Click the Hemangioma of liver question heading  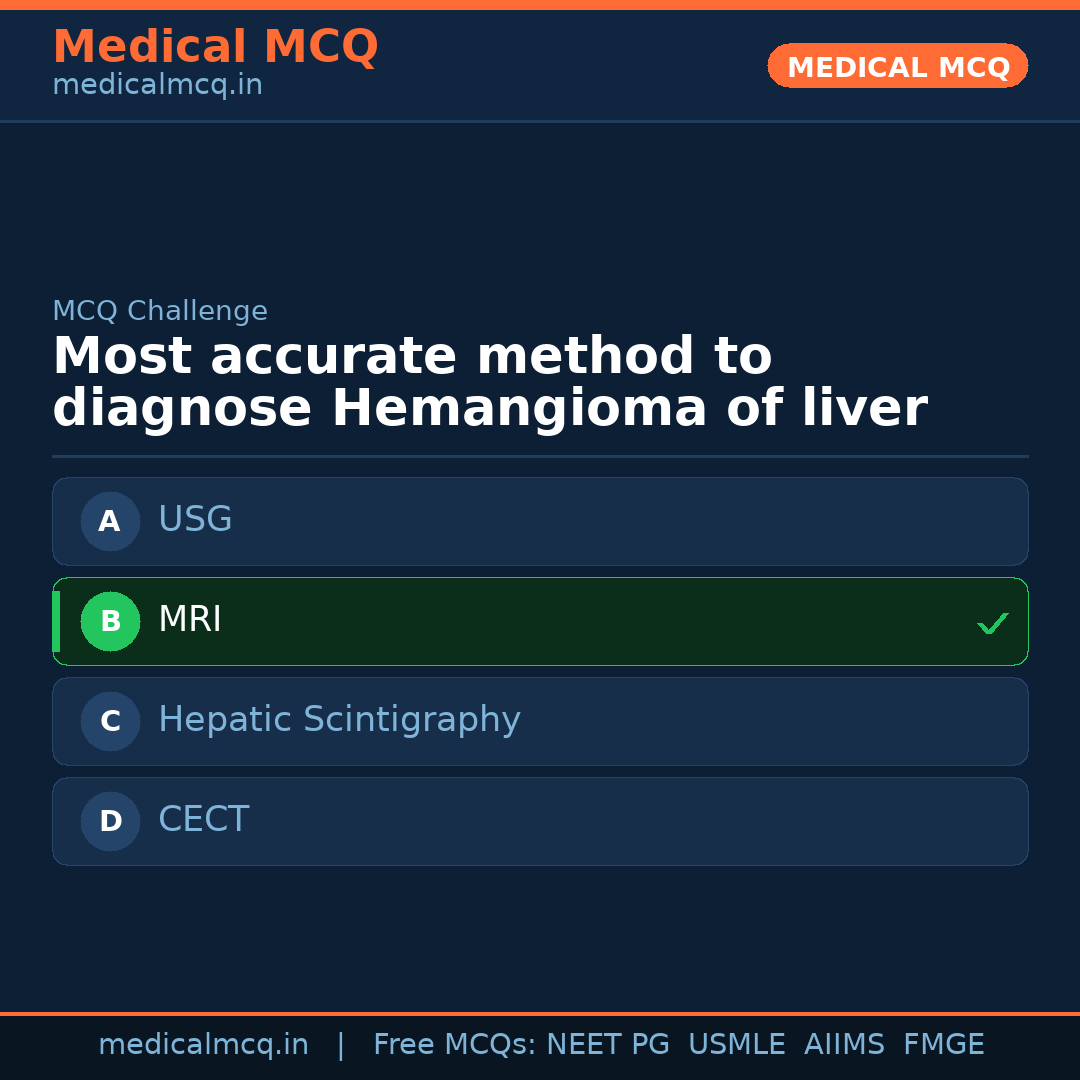(489, 383)
